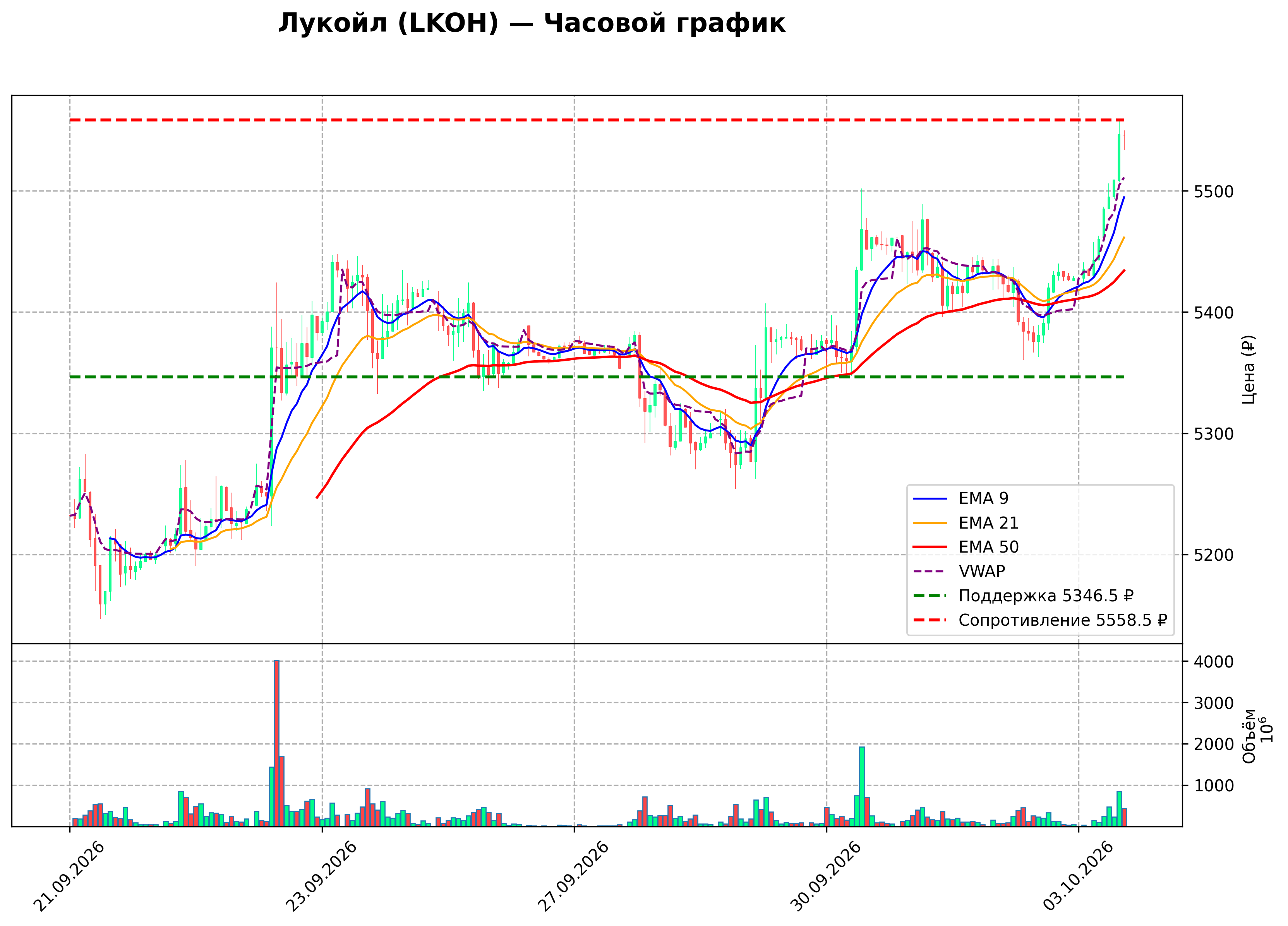
Task: Click the "Объём" volume axis title
Action: tap(1249, 736)
